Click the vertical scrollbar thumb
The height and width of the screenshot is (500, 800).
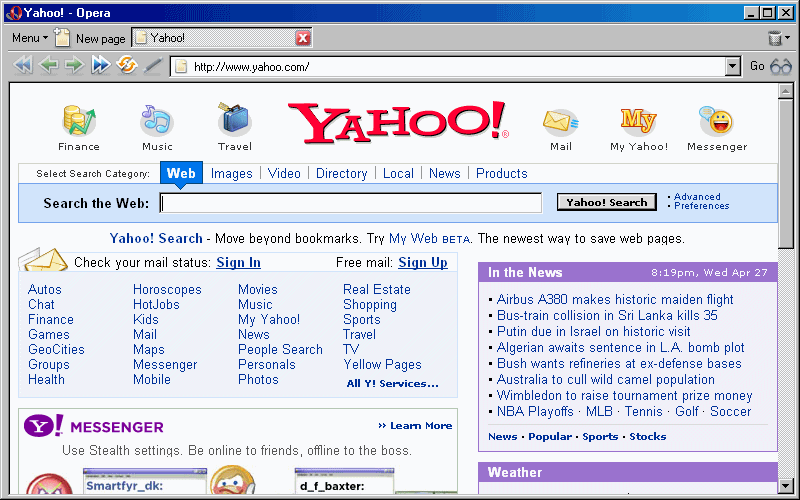coord(785,173)
